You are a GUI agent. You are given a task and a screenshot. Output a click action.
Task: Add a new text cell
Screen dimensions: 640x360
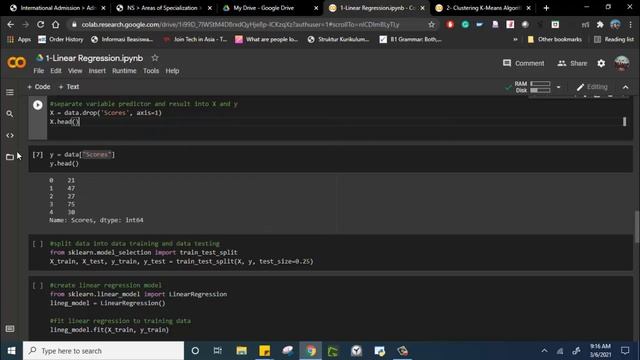(x=69, y=87)
